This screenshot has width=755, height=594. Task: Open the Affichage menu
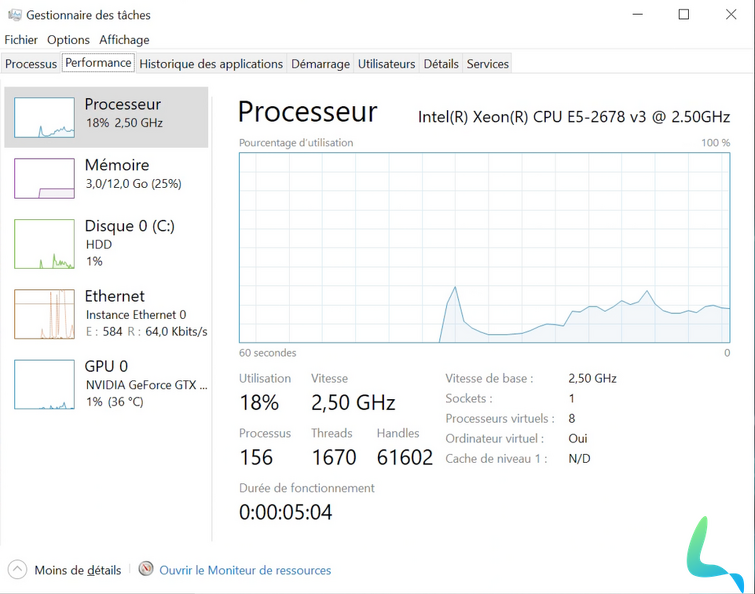124,40
